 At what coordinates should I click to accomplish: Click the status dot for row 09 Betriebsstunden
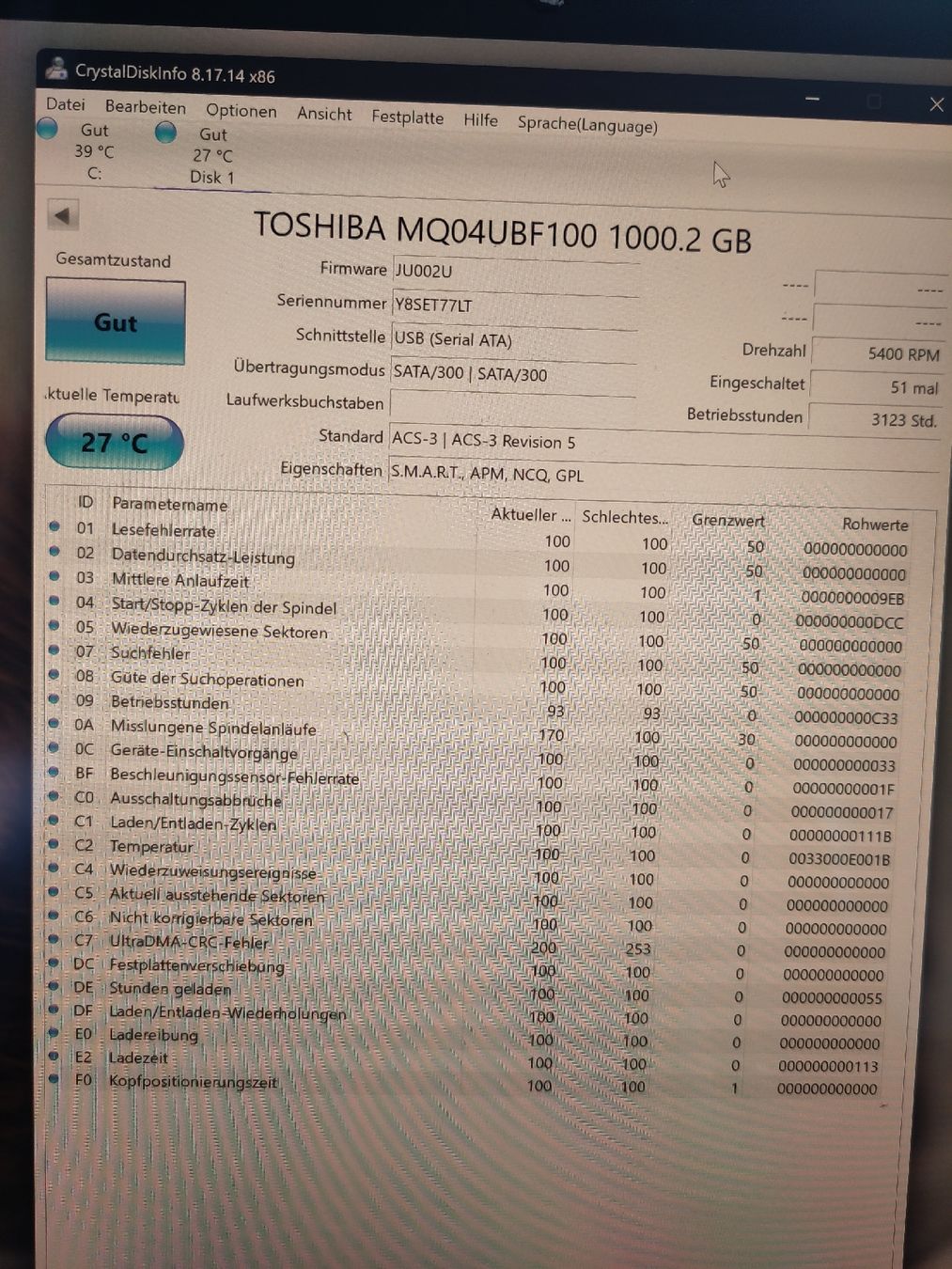click(x=55, y=699)
